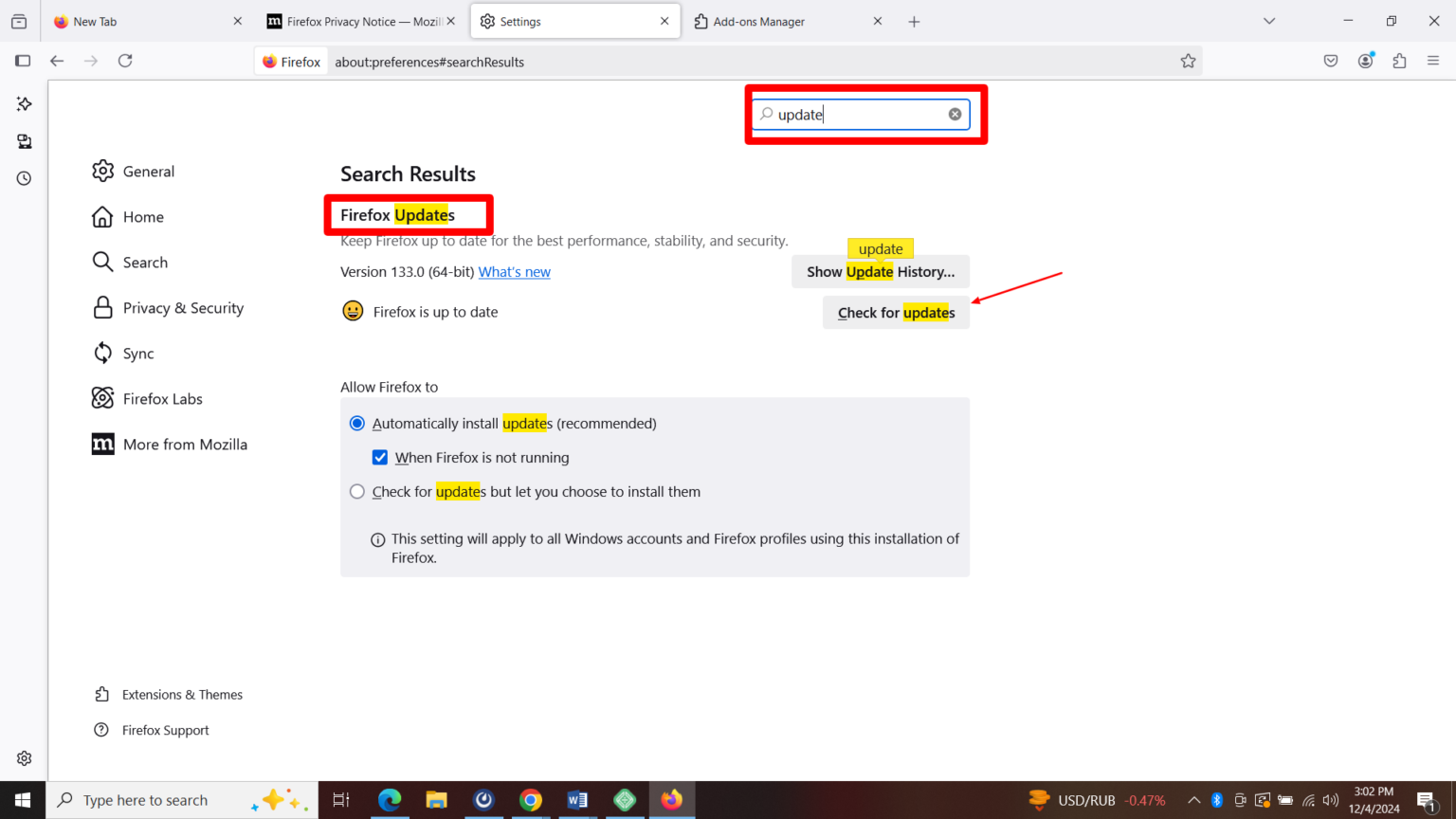1456x819 pixels.
Task: Select 'Automatically install updates (recommended)'
Action: click(x=357, y=423)
